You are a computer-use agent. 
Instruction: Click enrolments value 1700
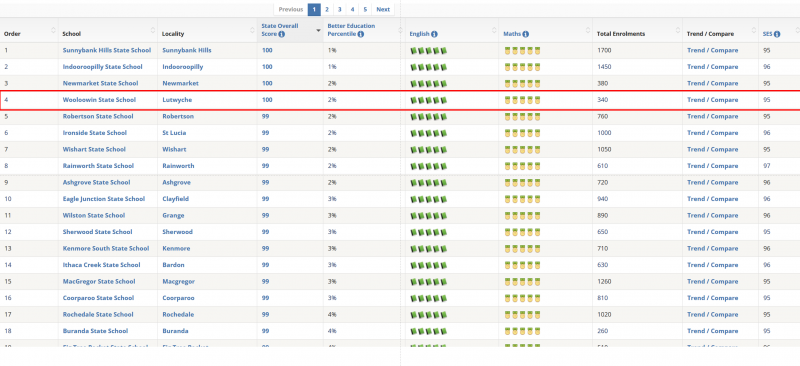(604, 51)
